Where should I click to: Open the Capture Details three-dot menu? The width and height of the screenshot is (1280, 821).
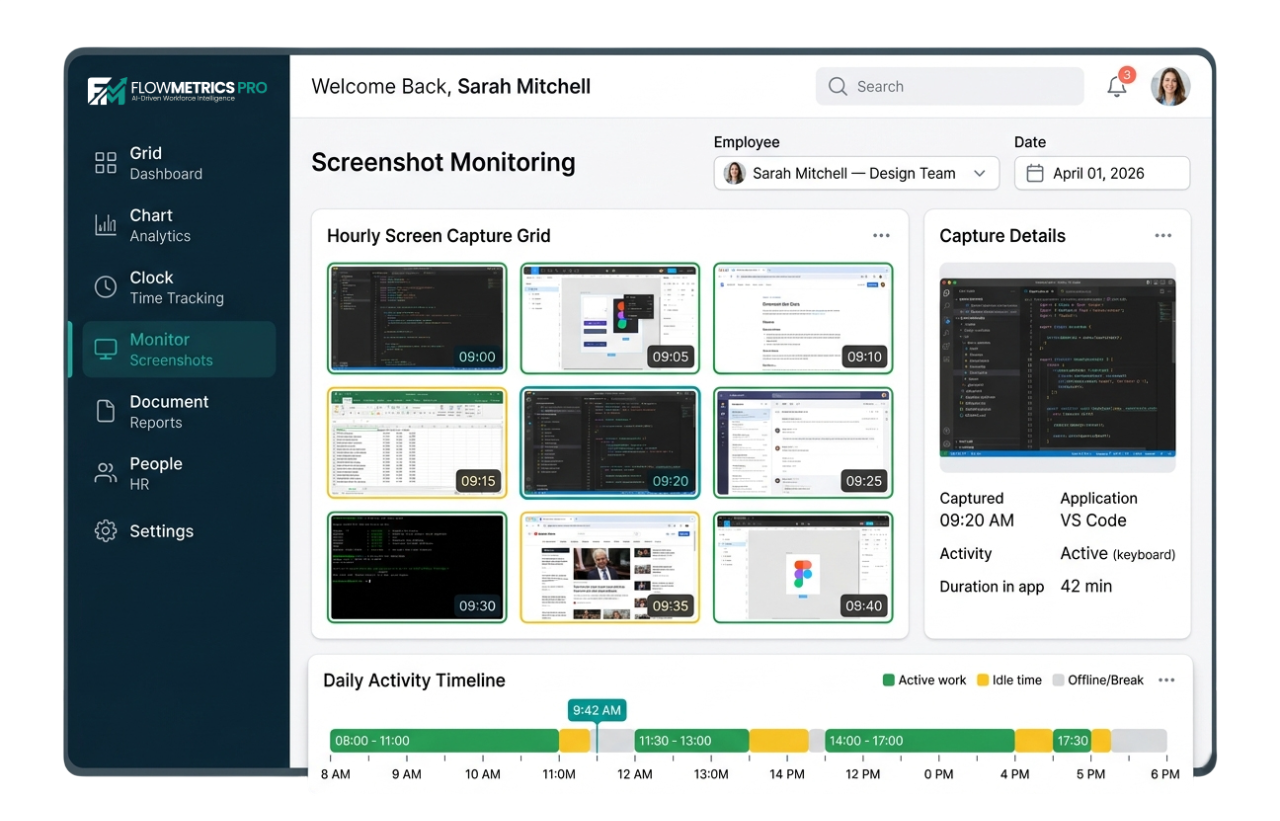click(1163, 235)
